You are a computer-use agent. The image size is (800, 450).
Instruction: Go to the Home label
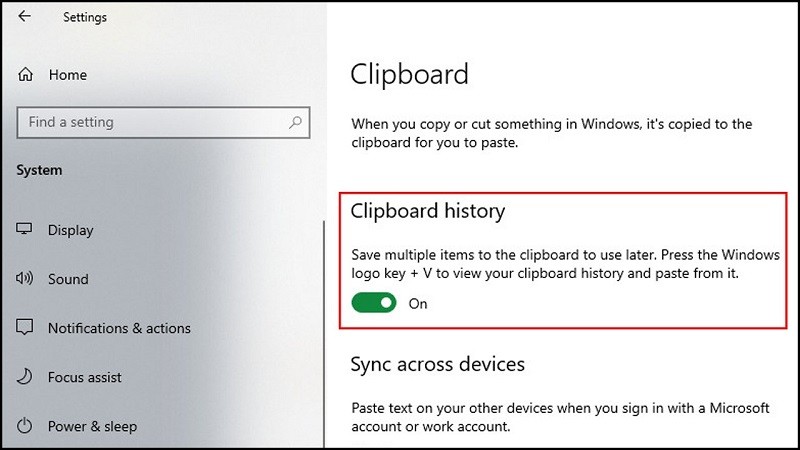[67, 75]
